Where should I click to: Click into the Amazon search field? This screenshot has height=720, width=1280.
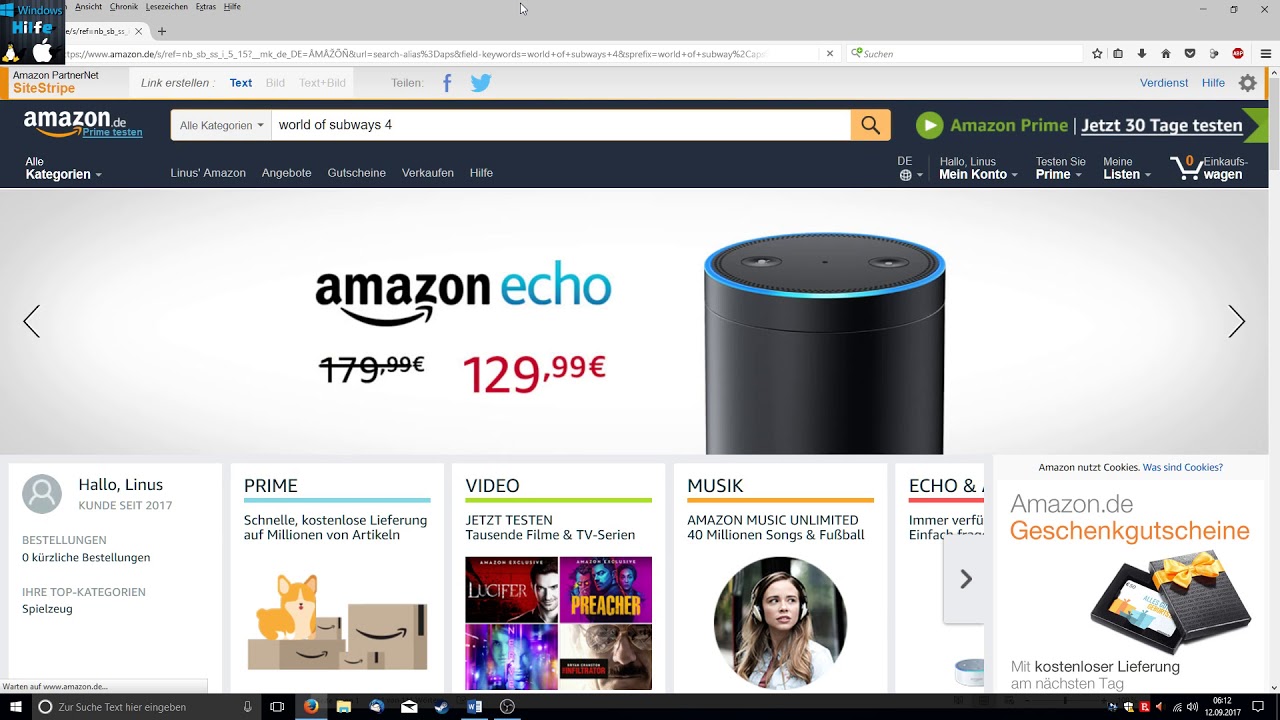pyautogui.click(x=561, y=125)
